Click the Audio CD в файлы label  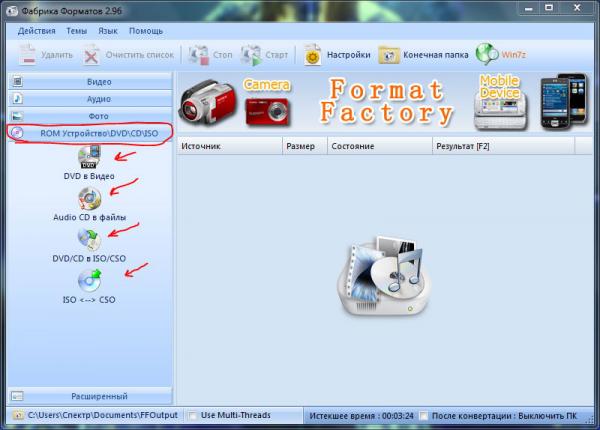[x=90, y=217]
